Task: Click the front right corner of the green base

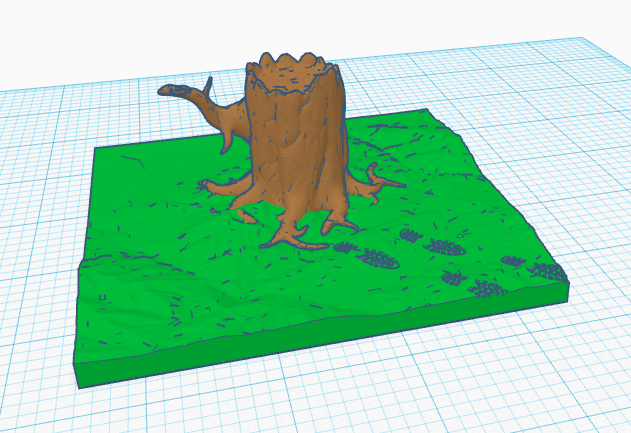Action: (568, 288)
